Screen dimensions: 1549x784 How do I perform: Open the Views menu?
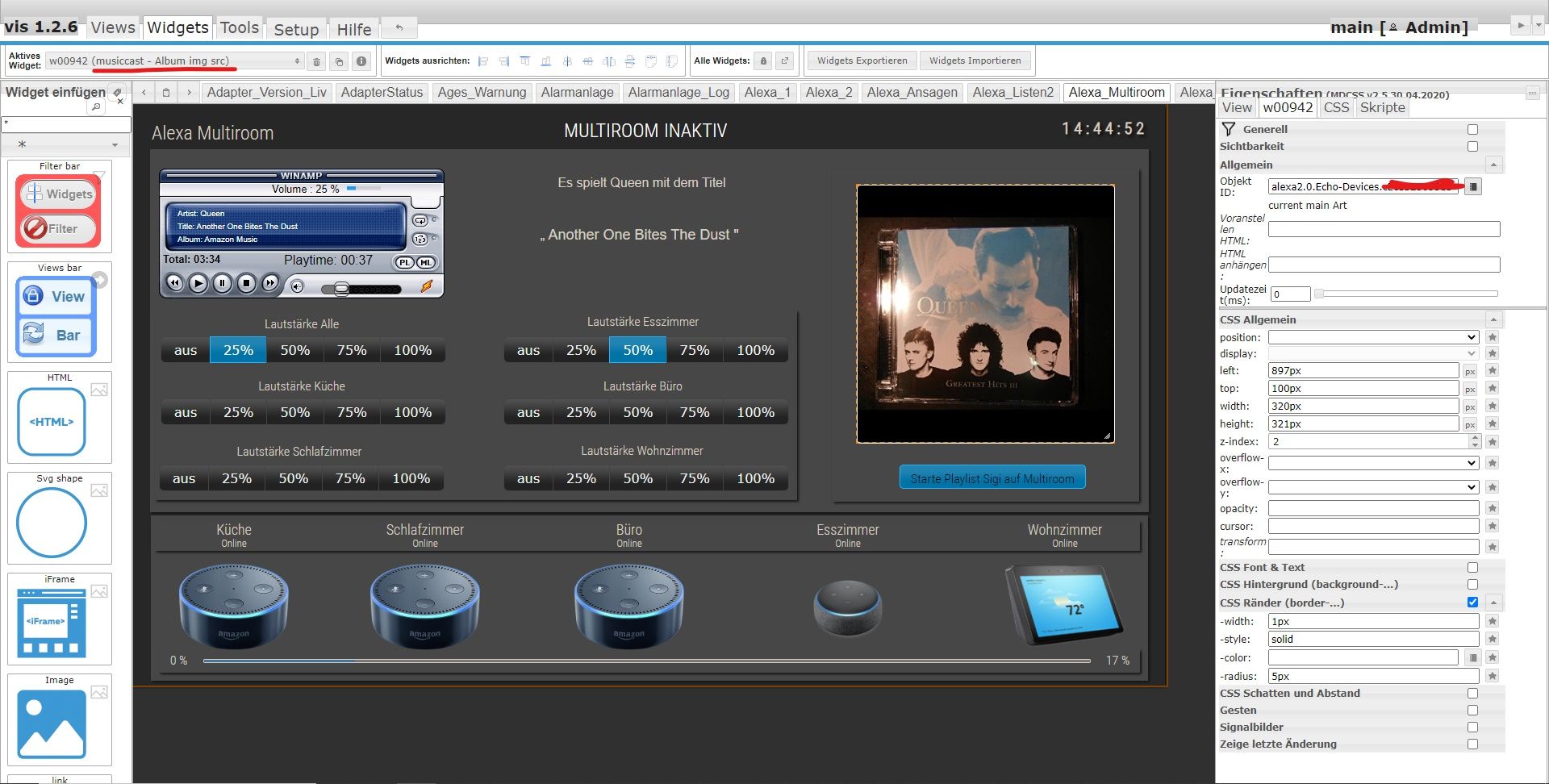(x=113, y=27)
